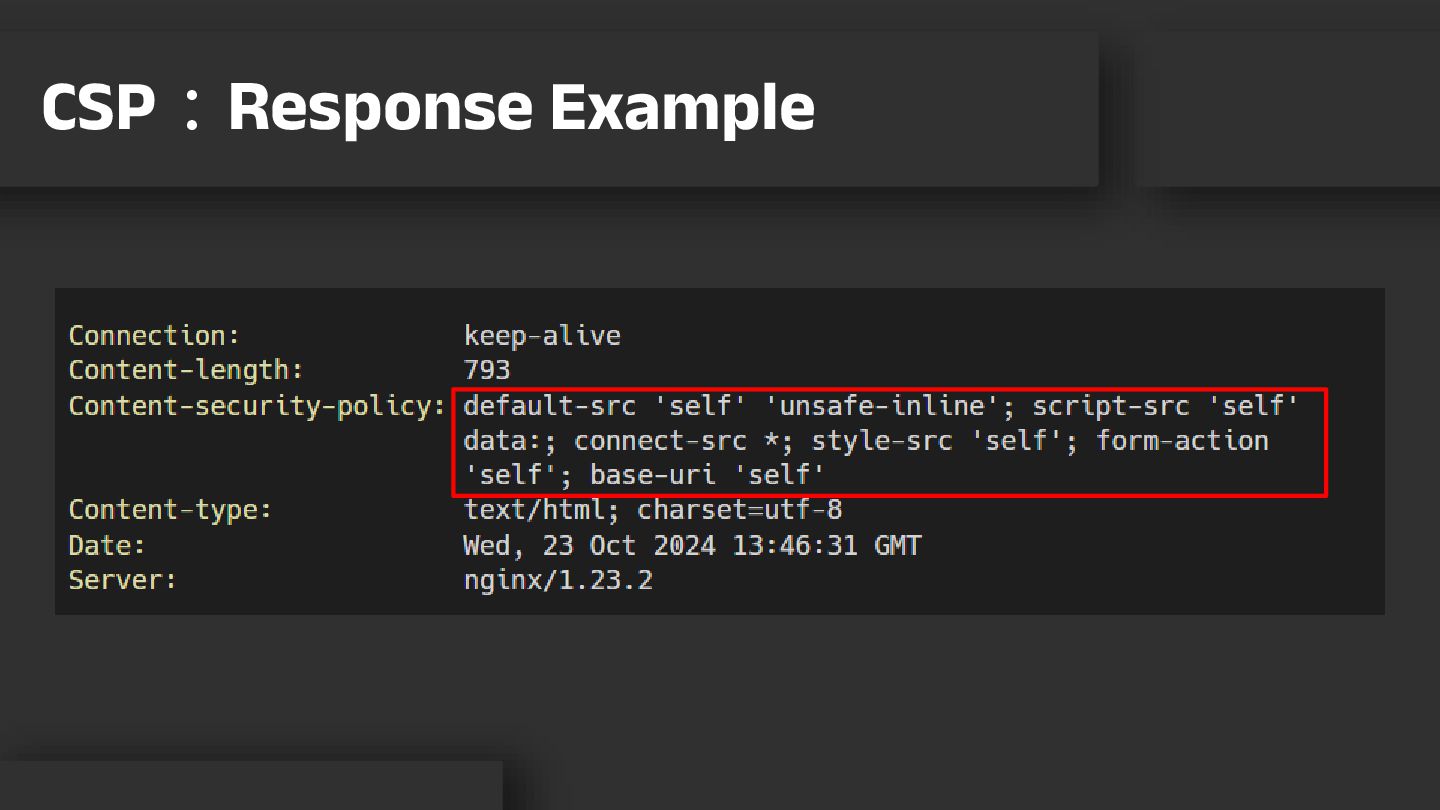Click the "connect-src" directive text
Screen dimensions: 1440x810
pos(661,441)
